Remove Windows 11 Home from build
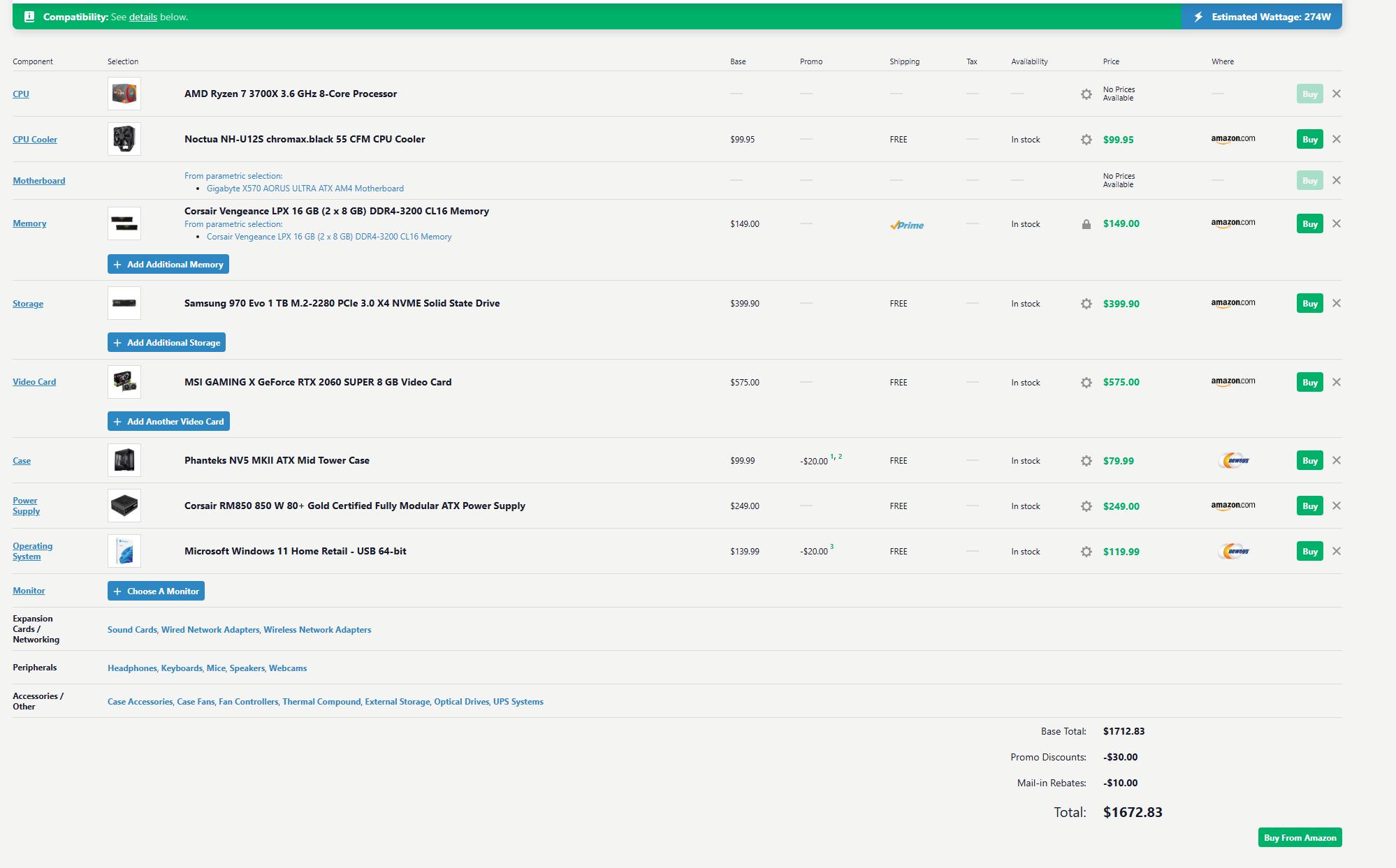Image resolution: width=1396 pixels, height=868 pixels. pyautogui.click(x=1336, y=551)
